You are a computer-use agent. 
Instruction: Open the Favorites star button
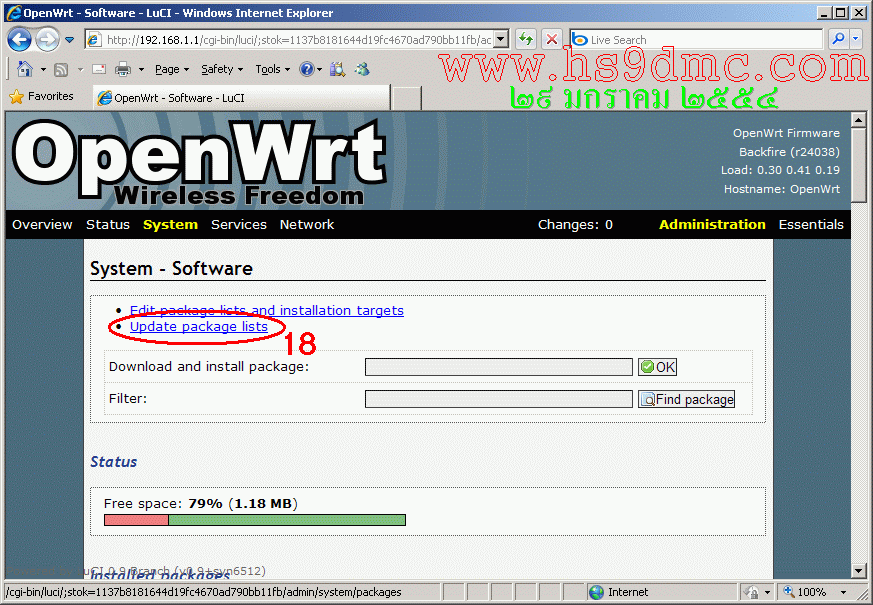tap(42, 97)
